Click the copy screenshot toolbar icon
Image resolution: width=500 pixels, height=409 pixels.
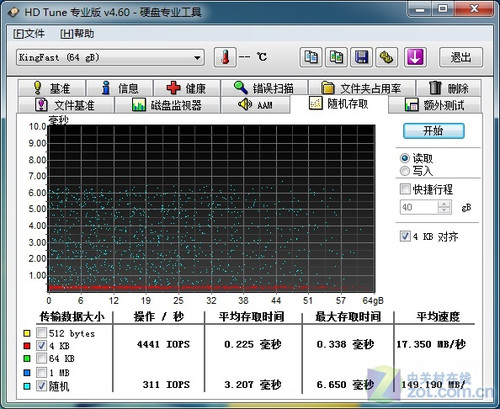click(336, 57)
